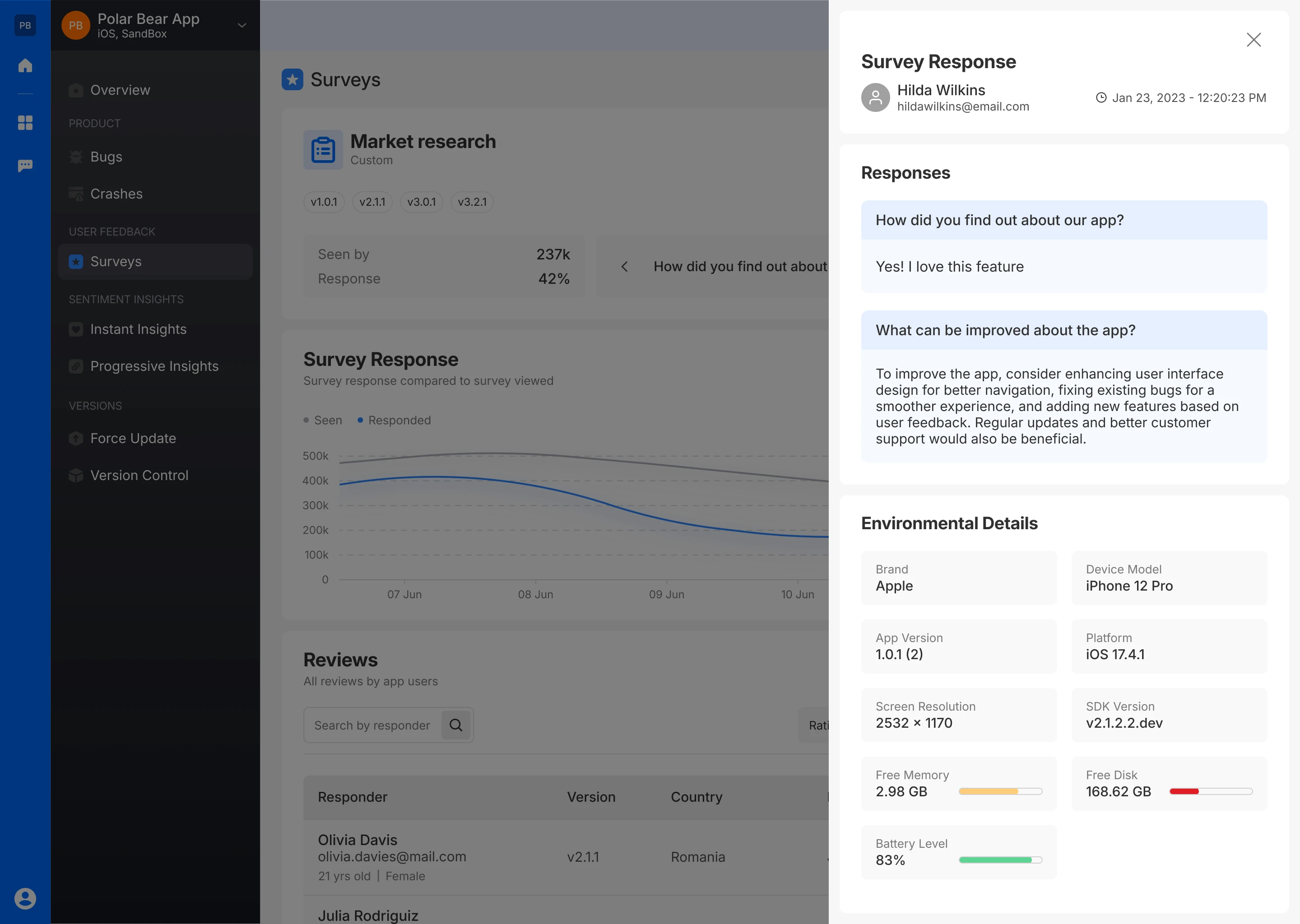The image size is (1300, 924).
Task: Open Crashes in the sidebar
Action: (x=155, y=194)
